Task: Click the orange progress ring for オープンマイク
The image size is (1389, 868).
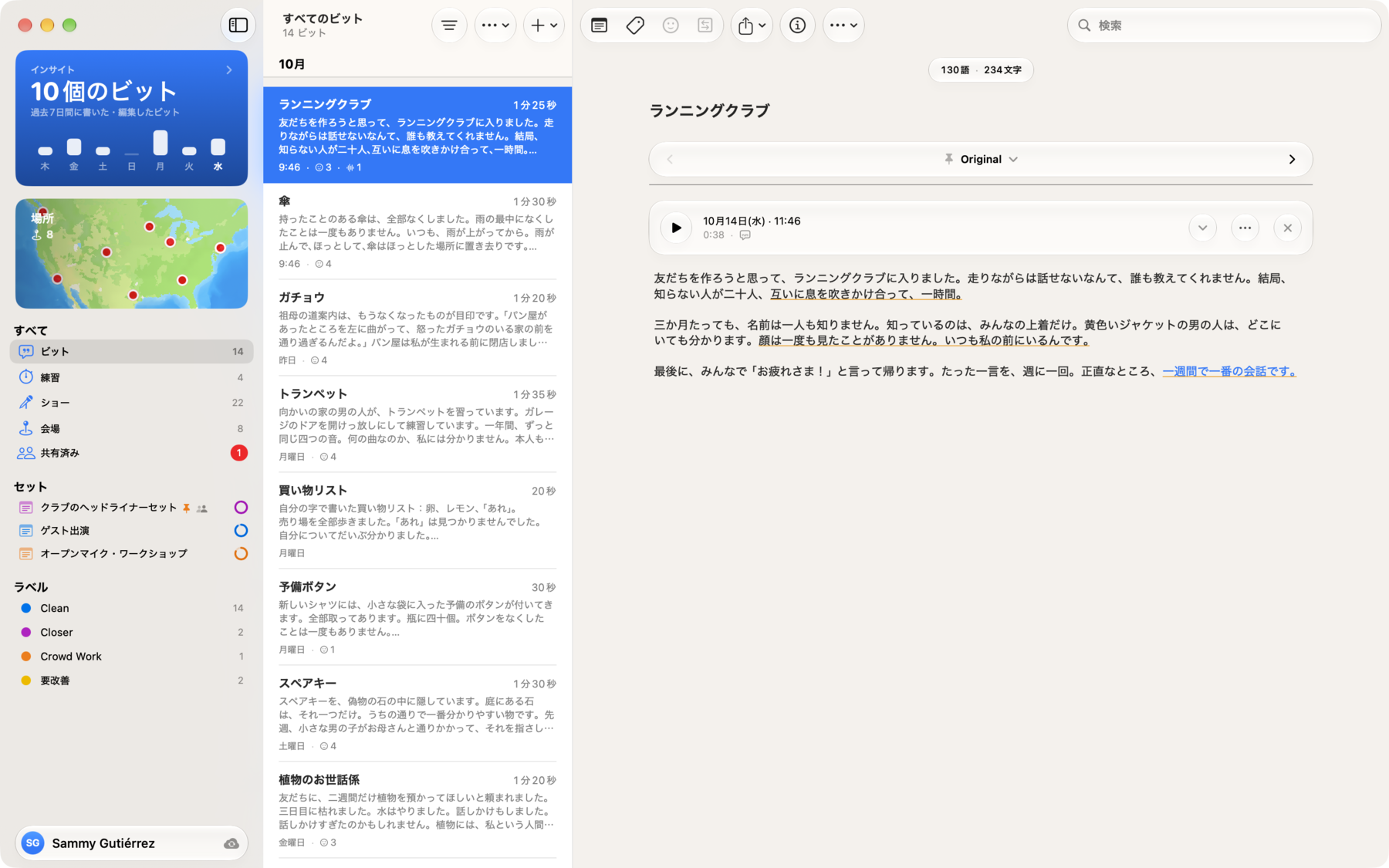Action: coord(241,554)
